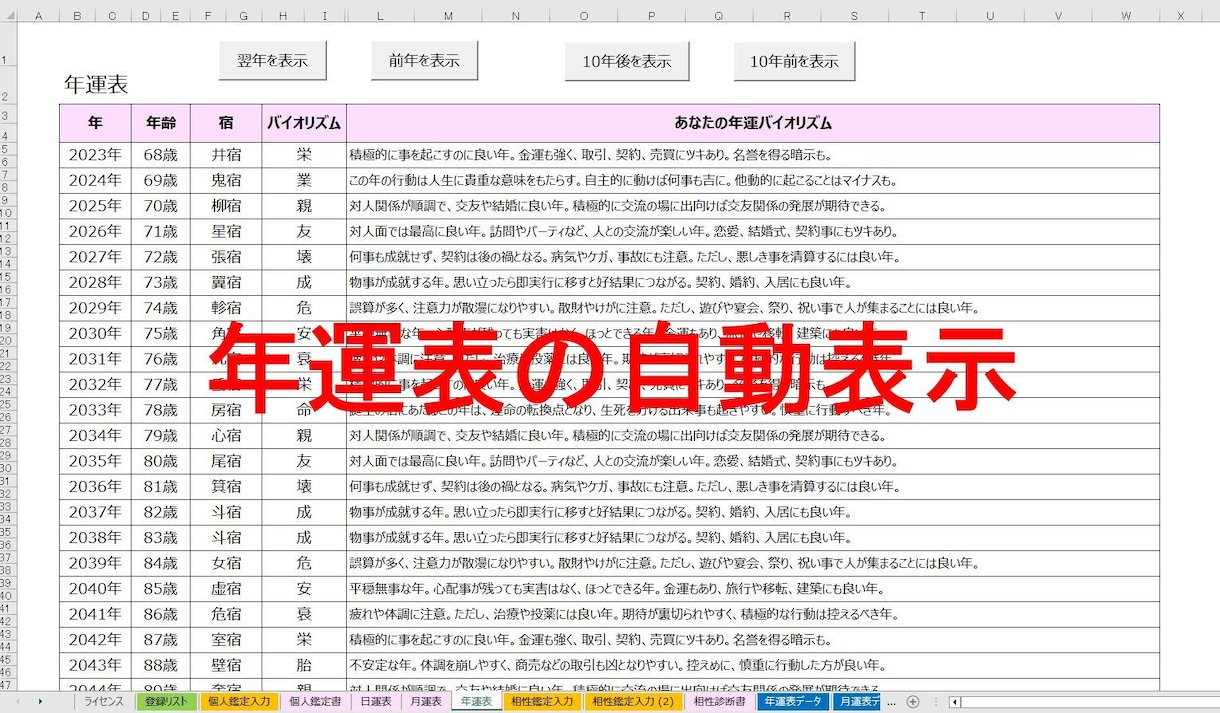Show more sheet tabs via ellipsis
Viewport: 1220px width, 713px height.
[x=891, y=702]
